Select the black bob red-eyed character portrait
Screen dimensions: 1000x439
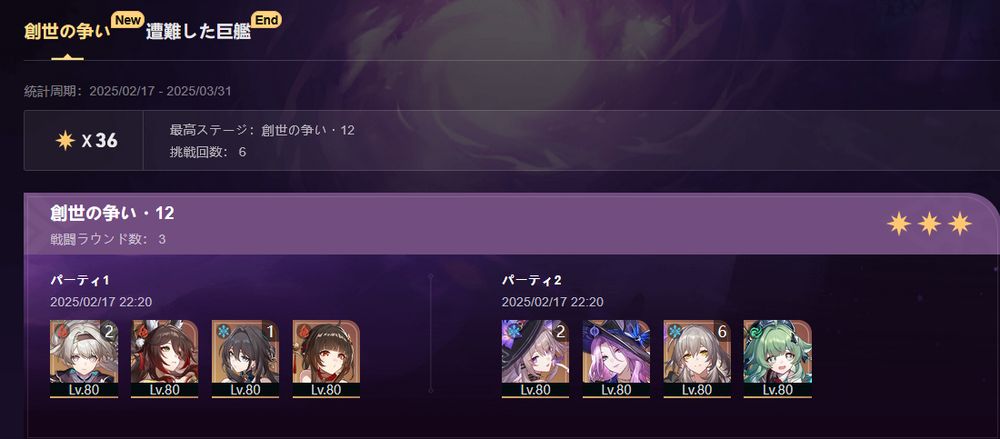coord(326,359)
